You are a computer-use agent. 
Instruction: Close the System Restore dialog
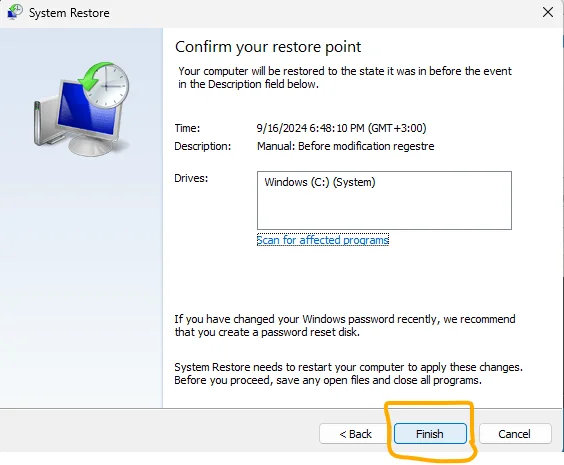click(x=548, y=12)
